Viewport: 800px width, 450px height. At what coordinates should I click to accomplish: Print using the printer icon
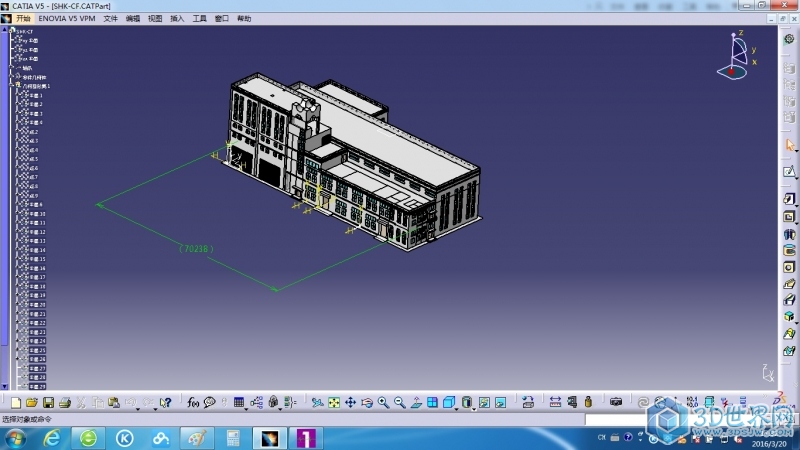65,403
